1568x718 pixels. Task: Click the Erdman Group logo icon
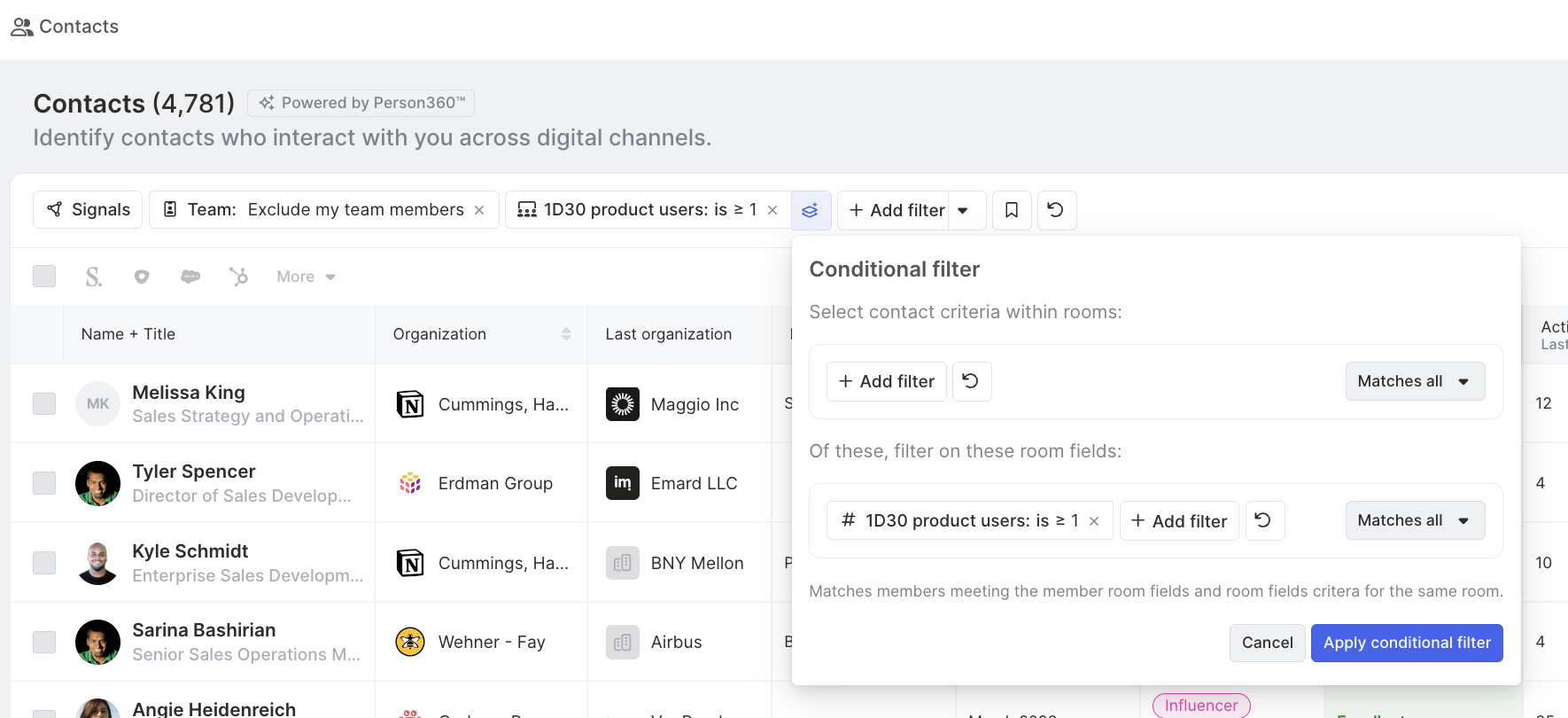click(410, 483)
